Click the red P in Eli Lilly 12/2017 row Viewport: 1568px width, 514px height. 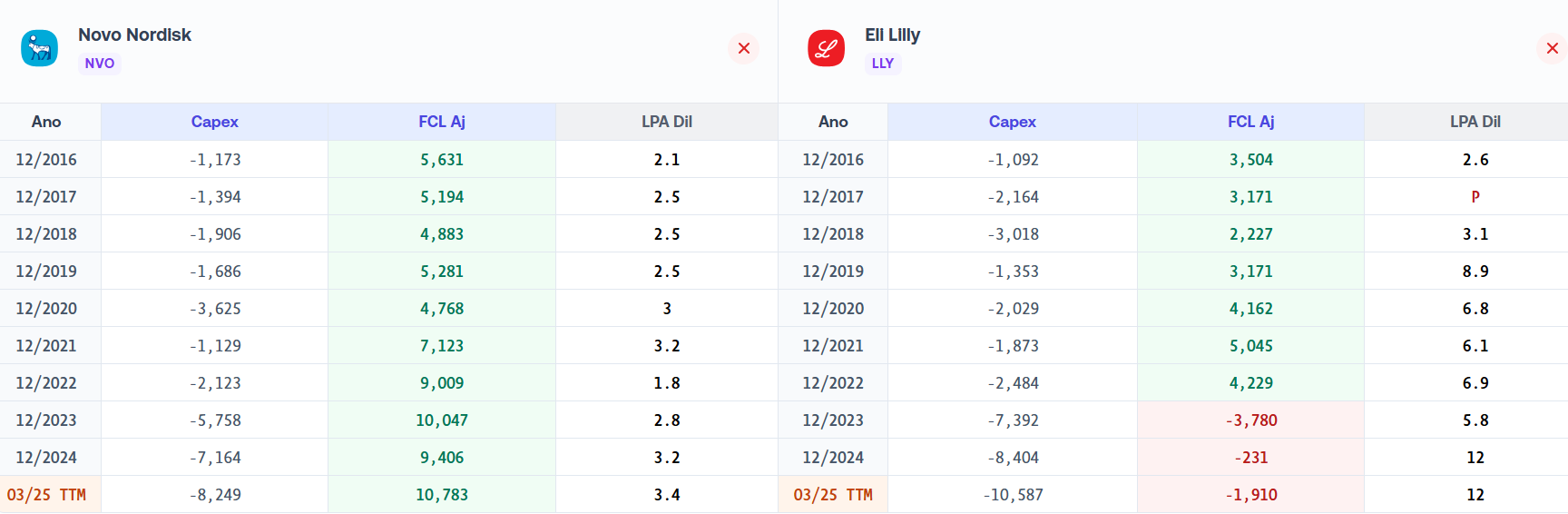point(1475,197)
